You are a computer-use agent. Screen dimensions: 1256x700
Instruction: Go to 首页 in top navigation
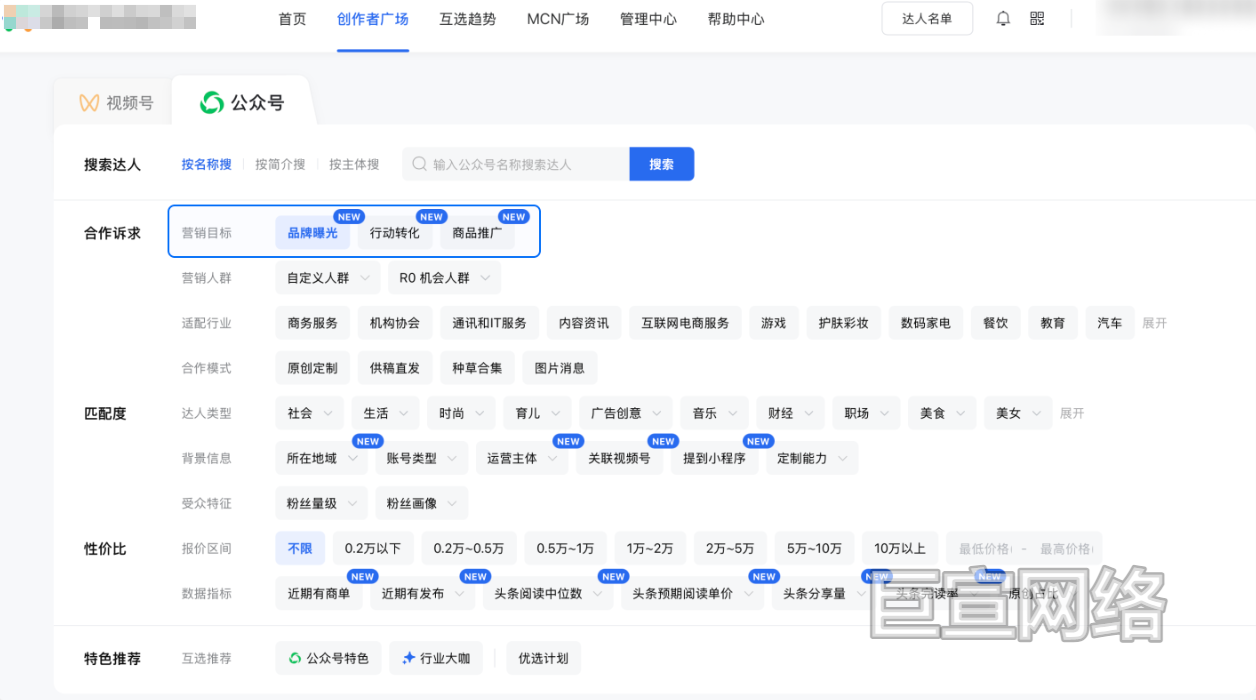point(292,19)
